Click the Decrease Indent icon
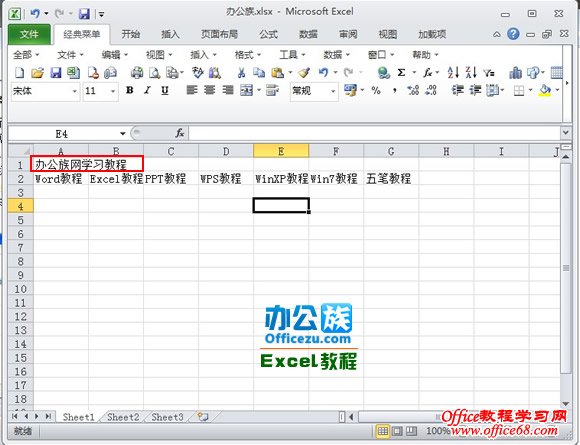This screenshot has height=445, width=580. pyautogui.click(x=458, y=90)
